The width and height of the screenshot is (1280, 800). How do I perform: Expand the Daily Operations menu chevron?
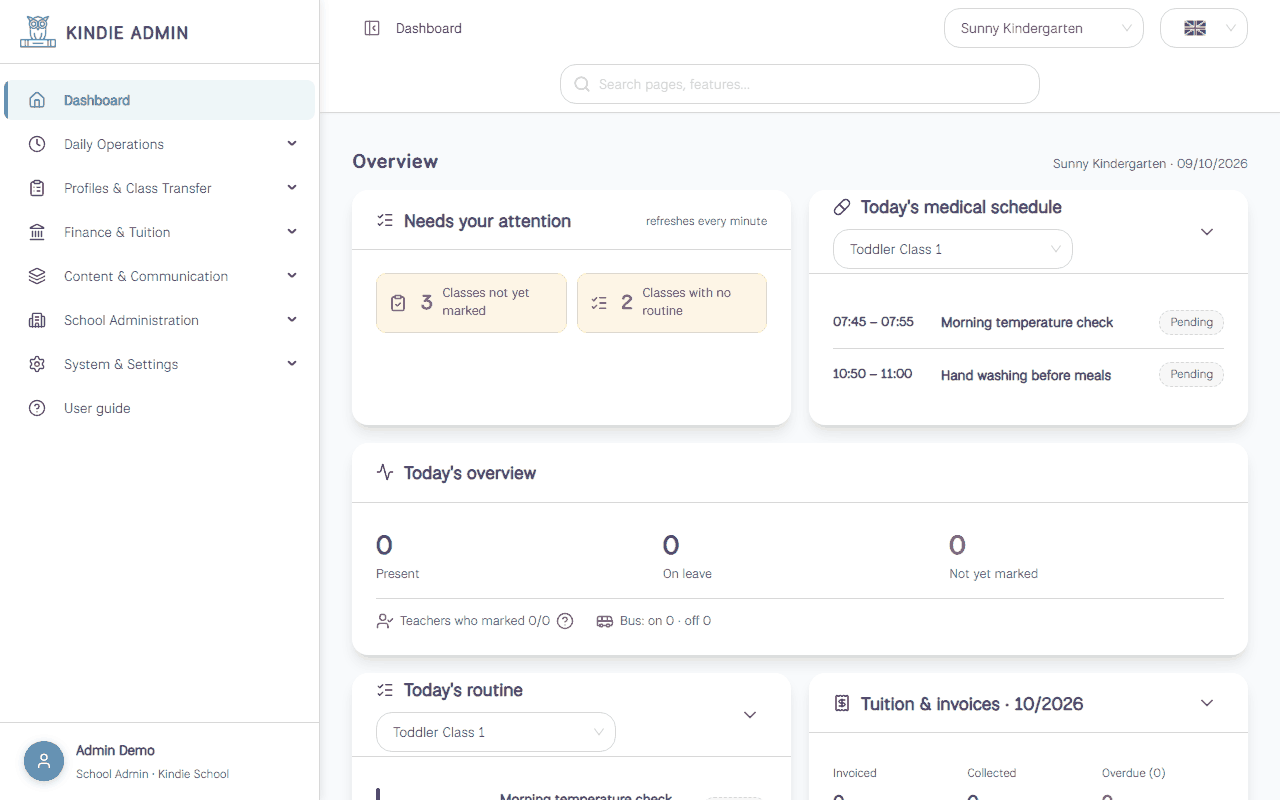tap(292, 144)
